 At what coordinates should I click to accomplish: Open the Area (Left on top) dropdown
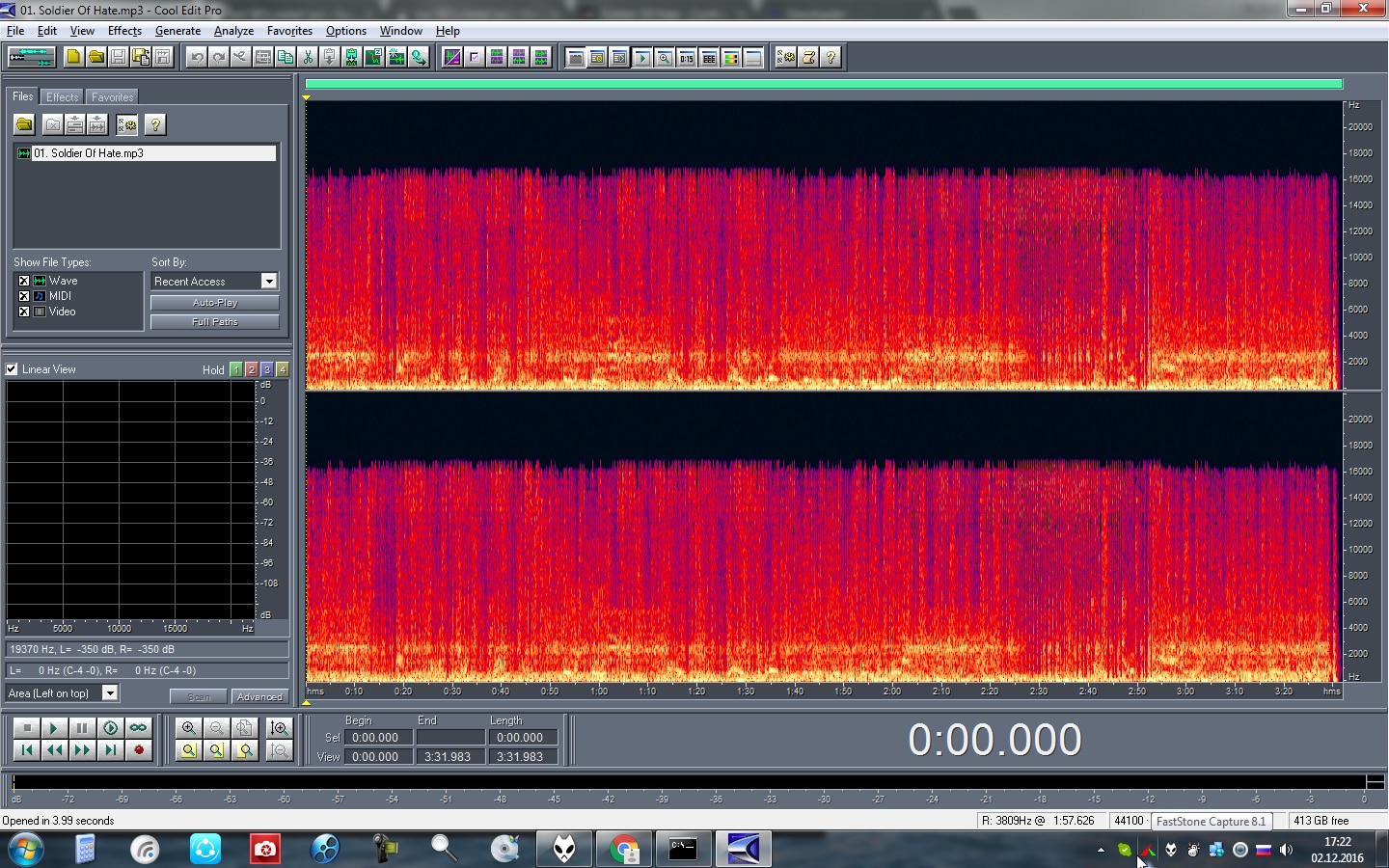(110, 692)
